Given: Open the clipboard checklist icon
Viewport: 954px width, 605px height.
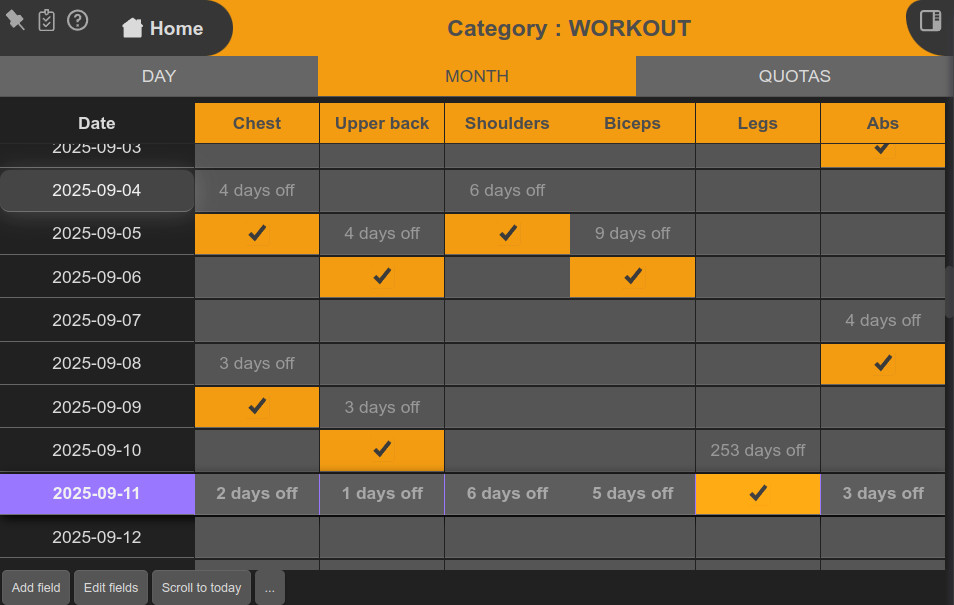Looking at the screenshot, I should [x=46, y=20].
